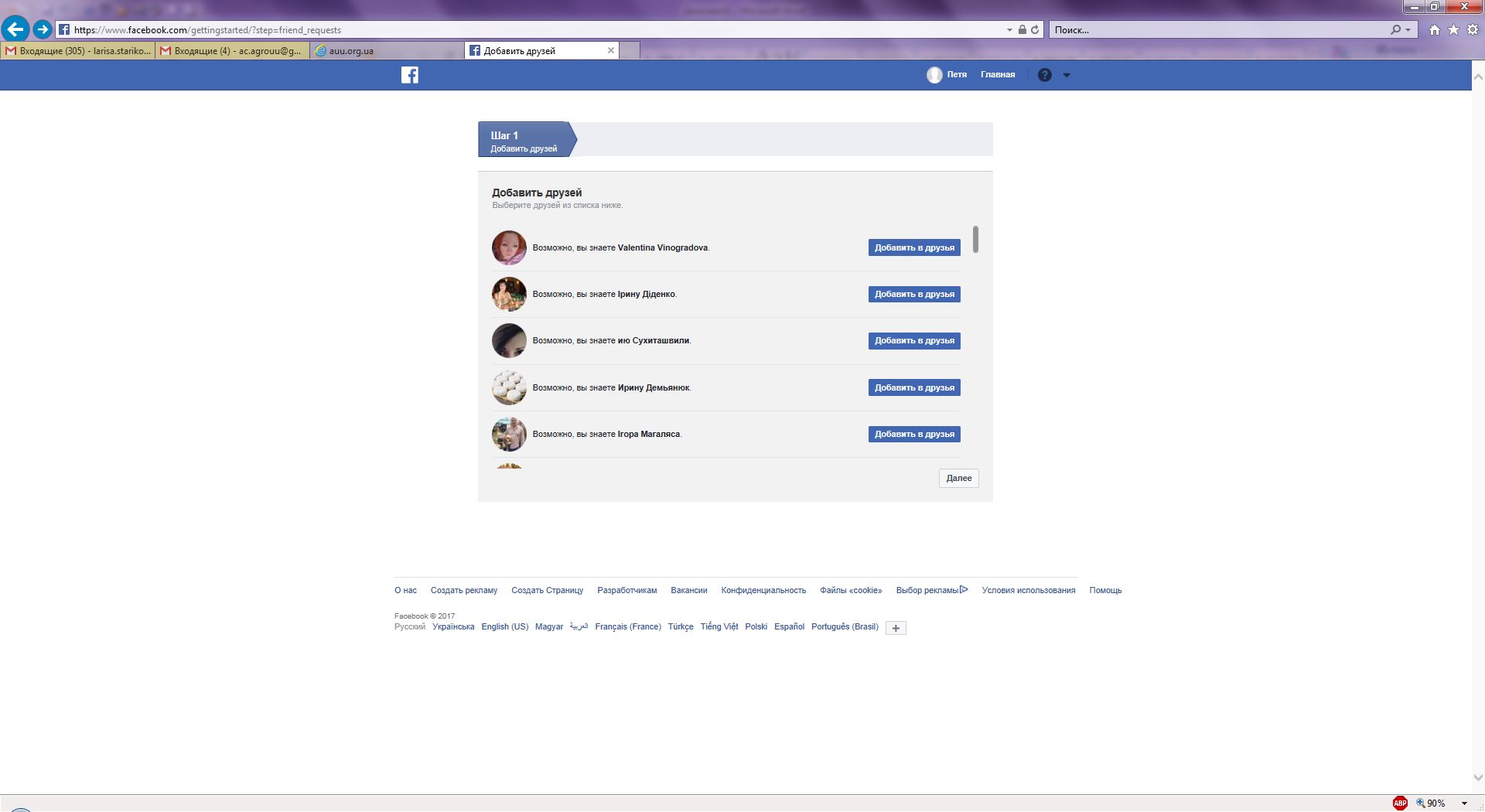Click the browser home icon
The image size is (1485, 812).
coord(1435,29)
